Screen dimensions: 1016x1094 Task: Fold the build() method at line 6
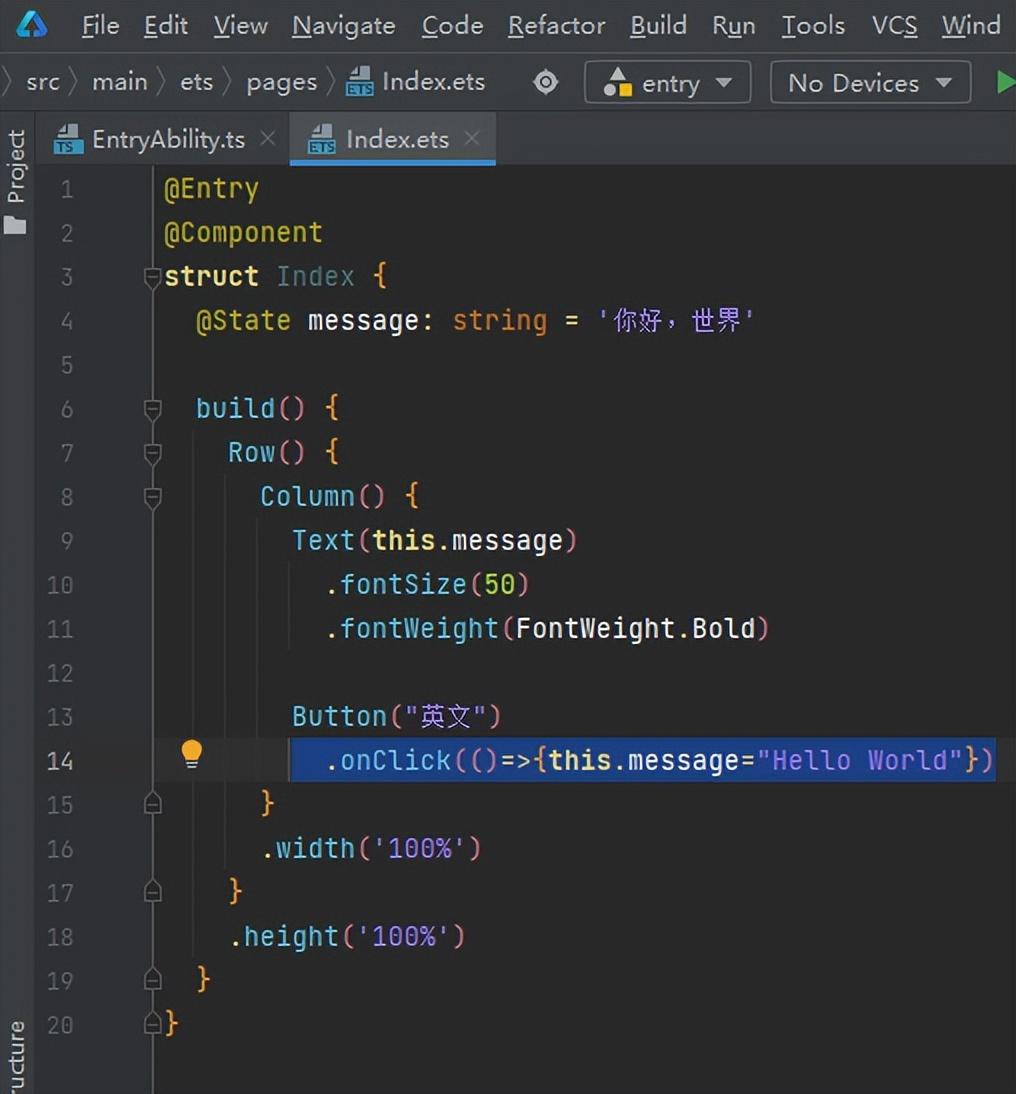pos(152,409)
